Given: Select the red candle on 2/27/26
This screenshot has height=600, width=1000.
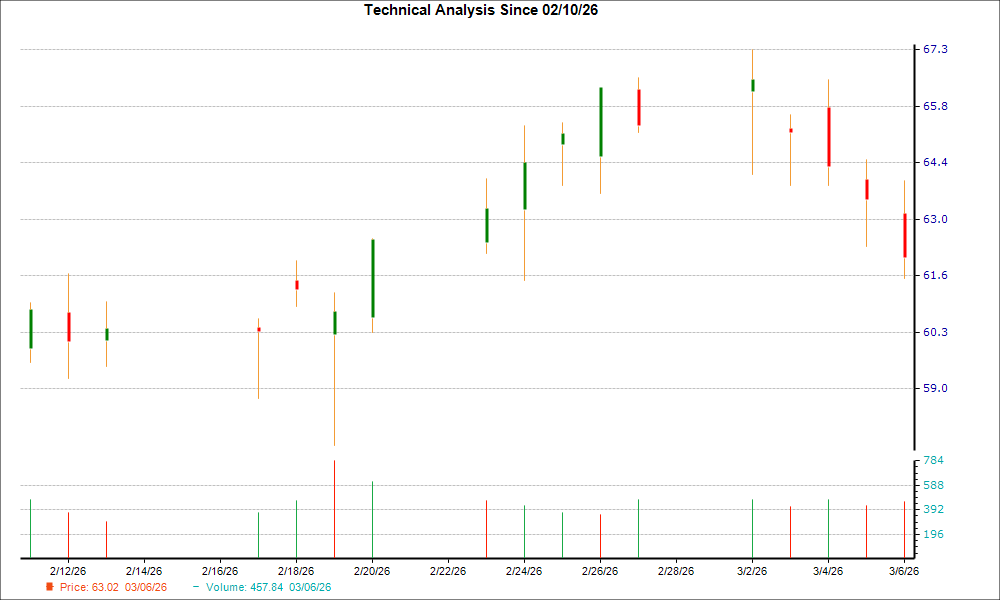Looking at the screenshot, I should point(638,105).
